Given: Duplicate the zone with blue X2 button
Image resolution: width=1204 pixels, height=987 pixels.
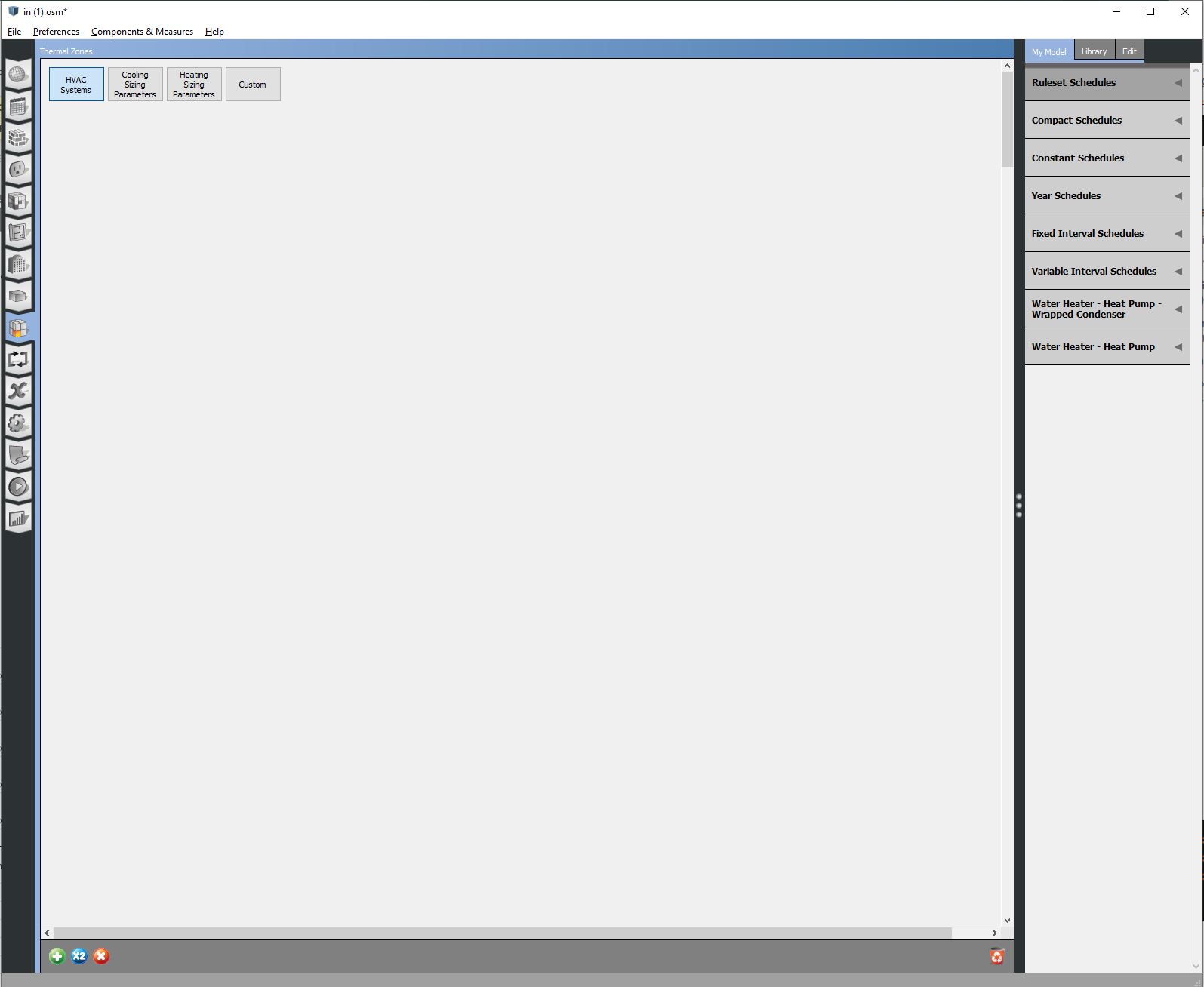Looking at the screenshot, I should pyautogui.click(x=79, y=957).
